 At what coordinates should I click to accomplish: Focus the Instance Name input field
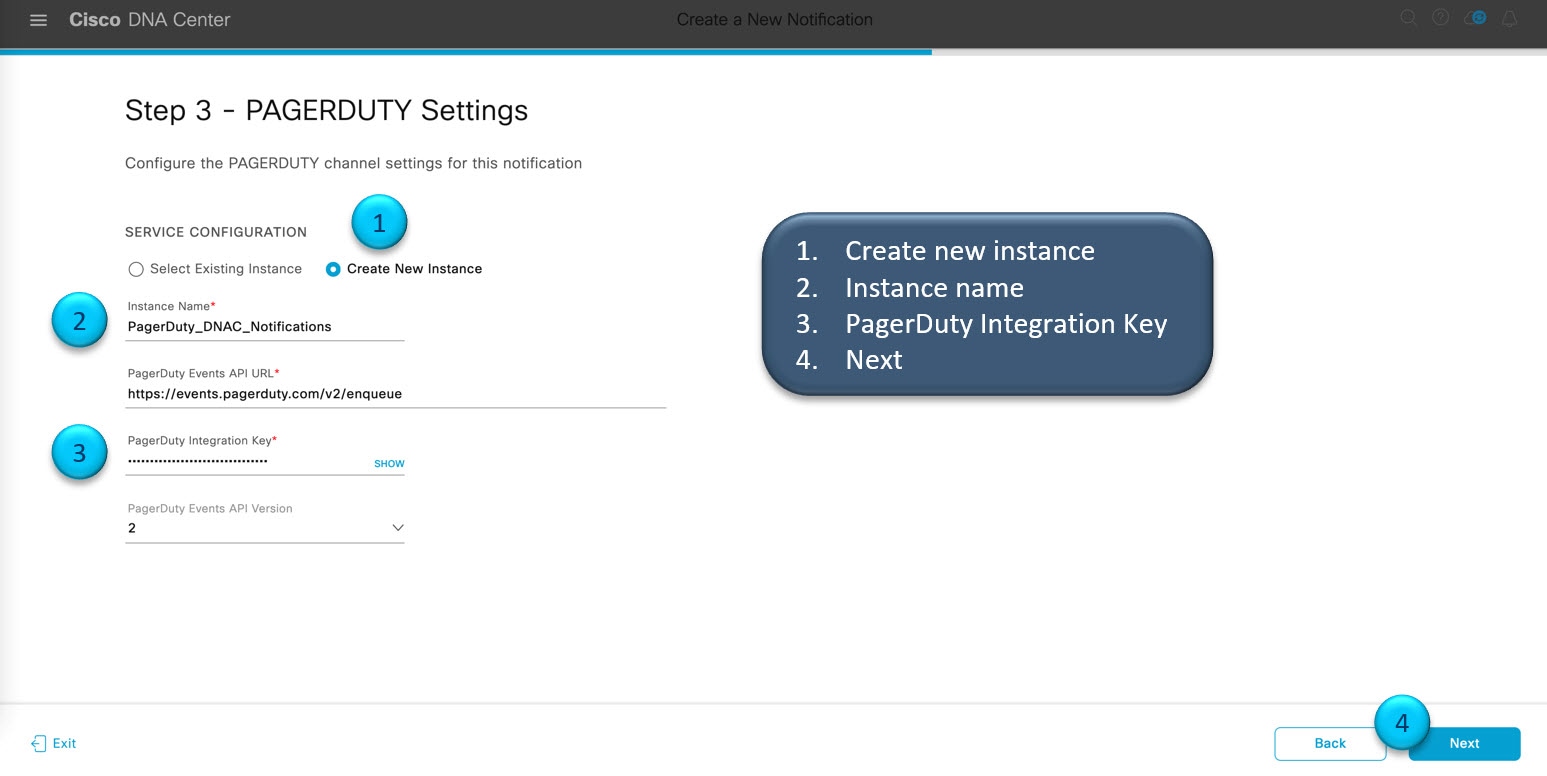coord(265,326)
